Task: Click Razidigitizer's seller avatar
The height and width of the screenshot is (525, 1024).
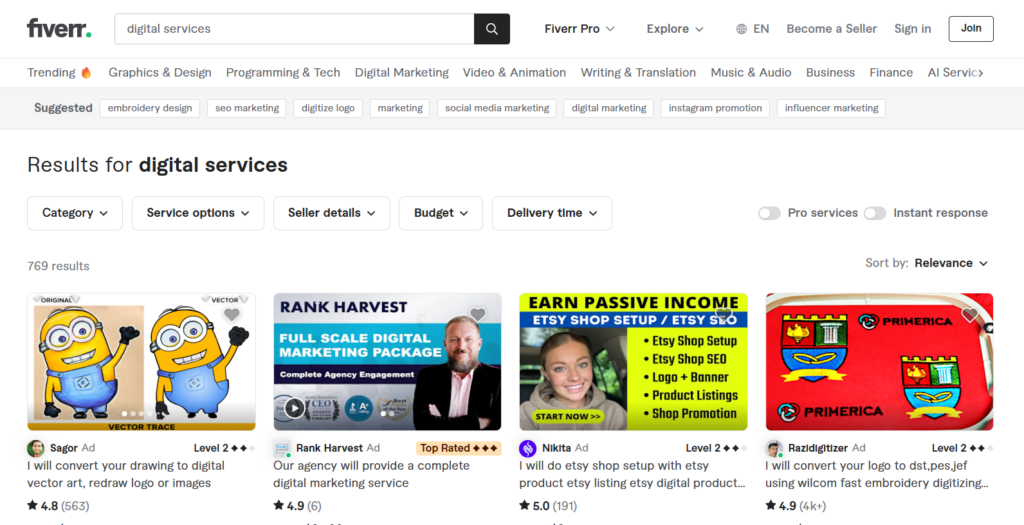Action: (x=774, y=449)
